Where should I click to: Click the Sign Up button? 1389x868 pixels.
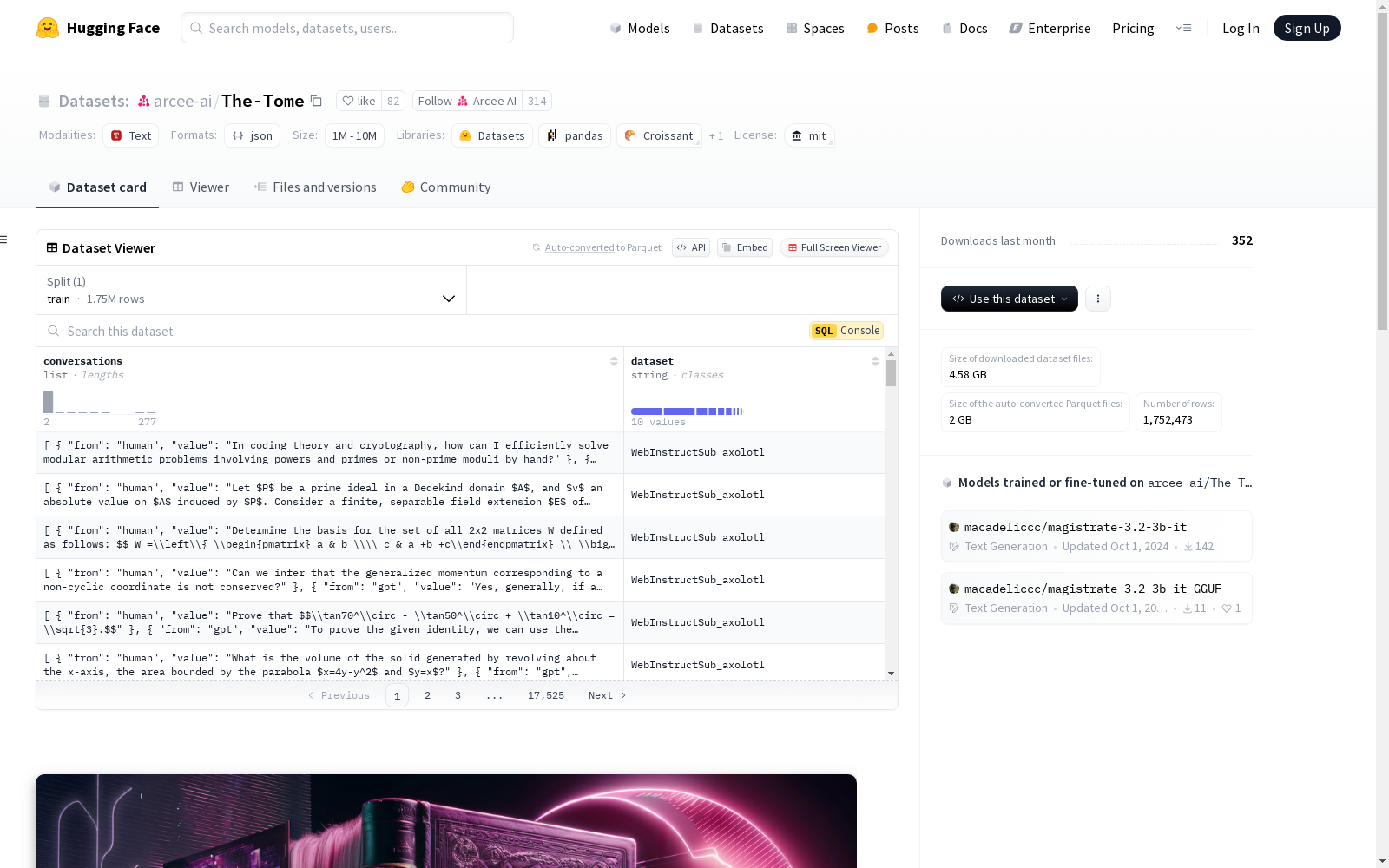click(1307, 28)
